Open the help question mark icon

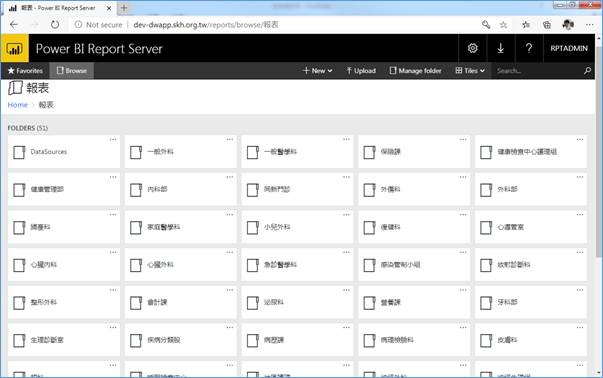529,48
